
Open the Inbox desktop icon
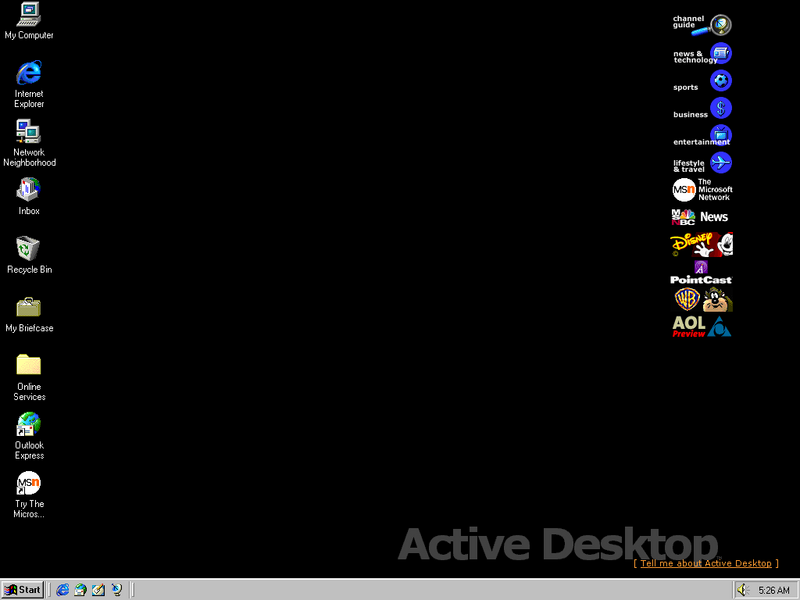(29, 196)
